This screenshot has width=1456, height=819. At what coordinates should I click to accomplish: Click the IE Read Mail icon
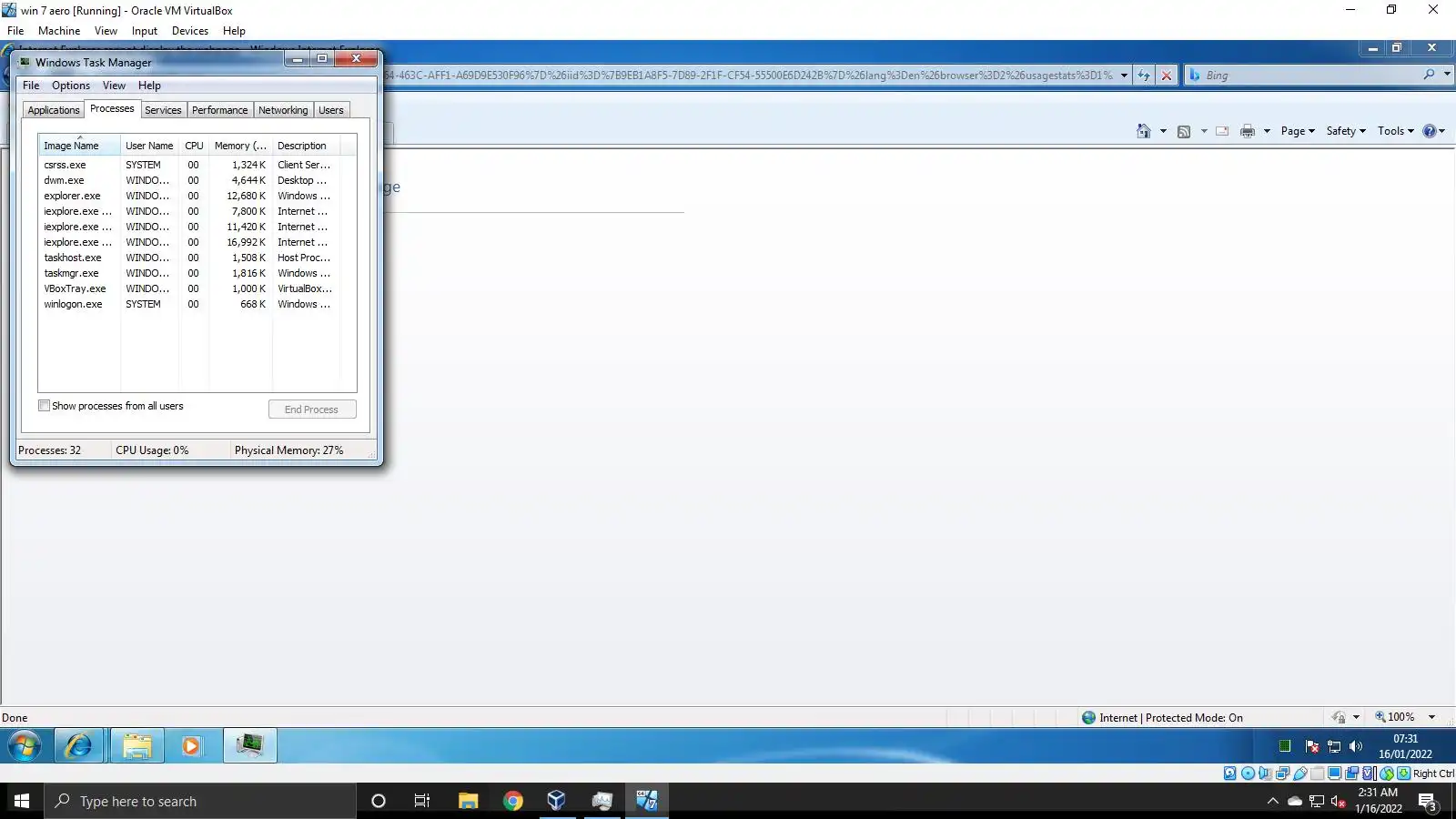pyautogui.click(x=1222, y=131)
